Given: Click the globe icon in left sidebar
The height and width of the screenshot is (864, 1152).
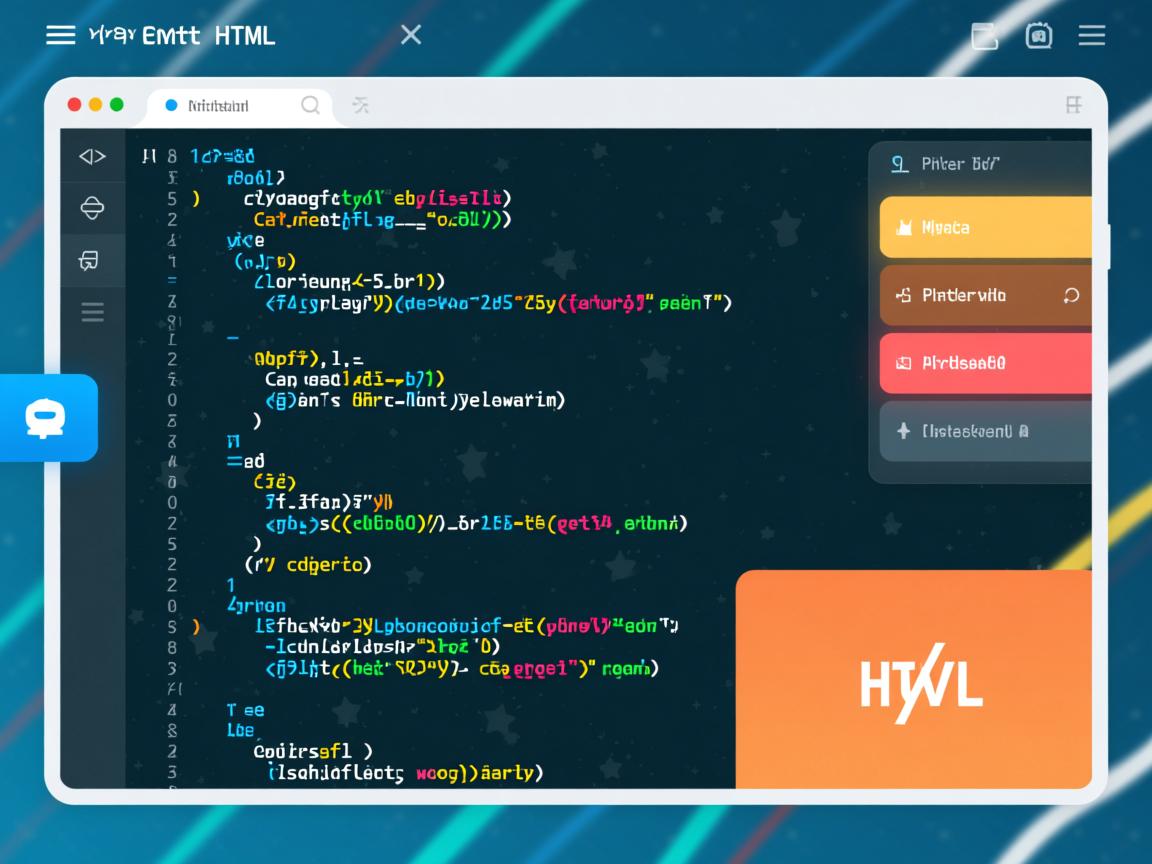Looking at the screenshot, I should click(92, 208).
